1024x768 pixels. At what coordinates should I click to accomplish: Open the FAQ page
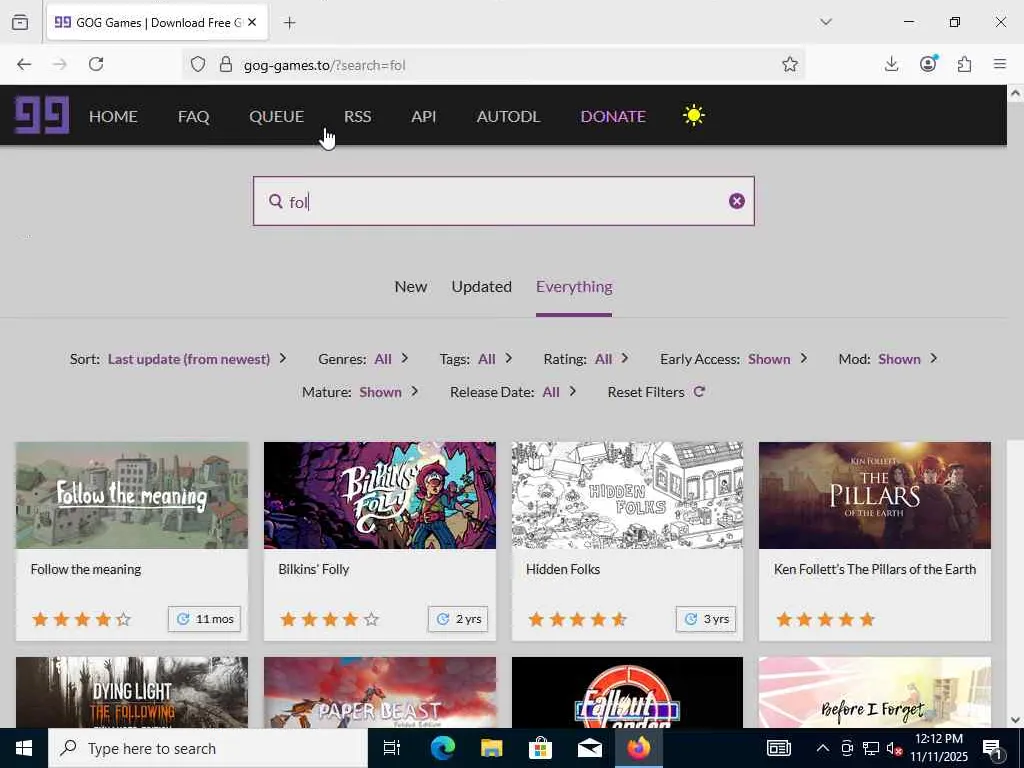pyautogui.click(x=193, y=116)
